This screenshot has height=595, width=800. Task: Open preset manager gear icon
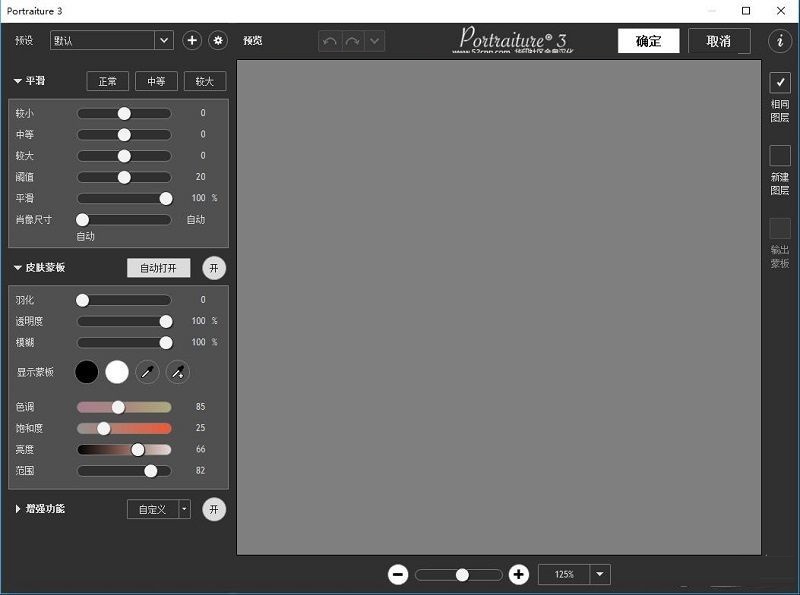coord(218,40)
